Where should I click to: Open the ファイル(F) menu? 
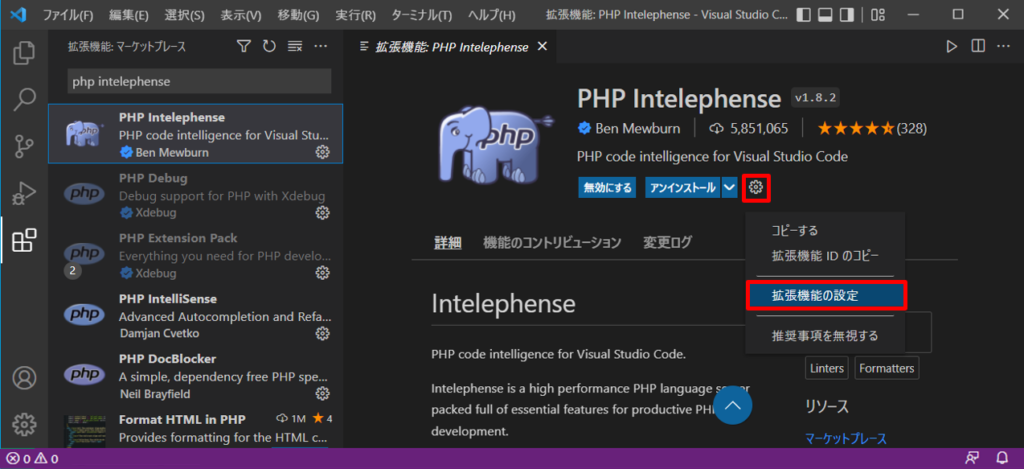coord(68,14)
